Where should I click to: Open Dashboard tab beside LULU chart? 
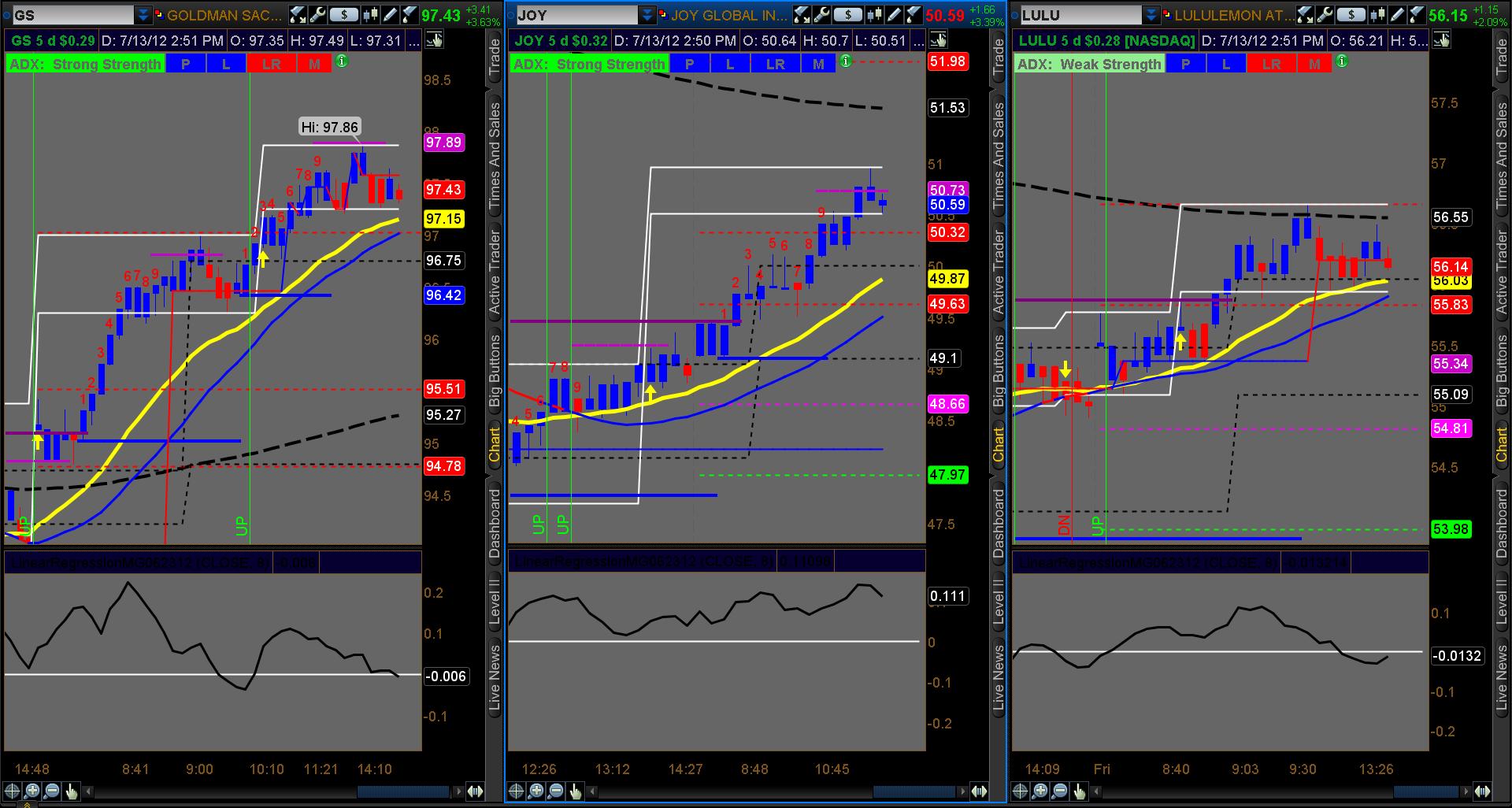pyautogui.click(x=1503, y=524)
